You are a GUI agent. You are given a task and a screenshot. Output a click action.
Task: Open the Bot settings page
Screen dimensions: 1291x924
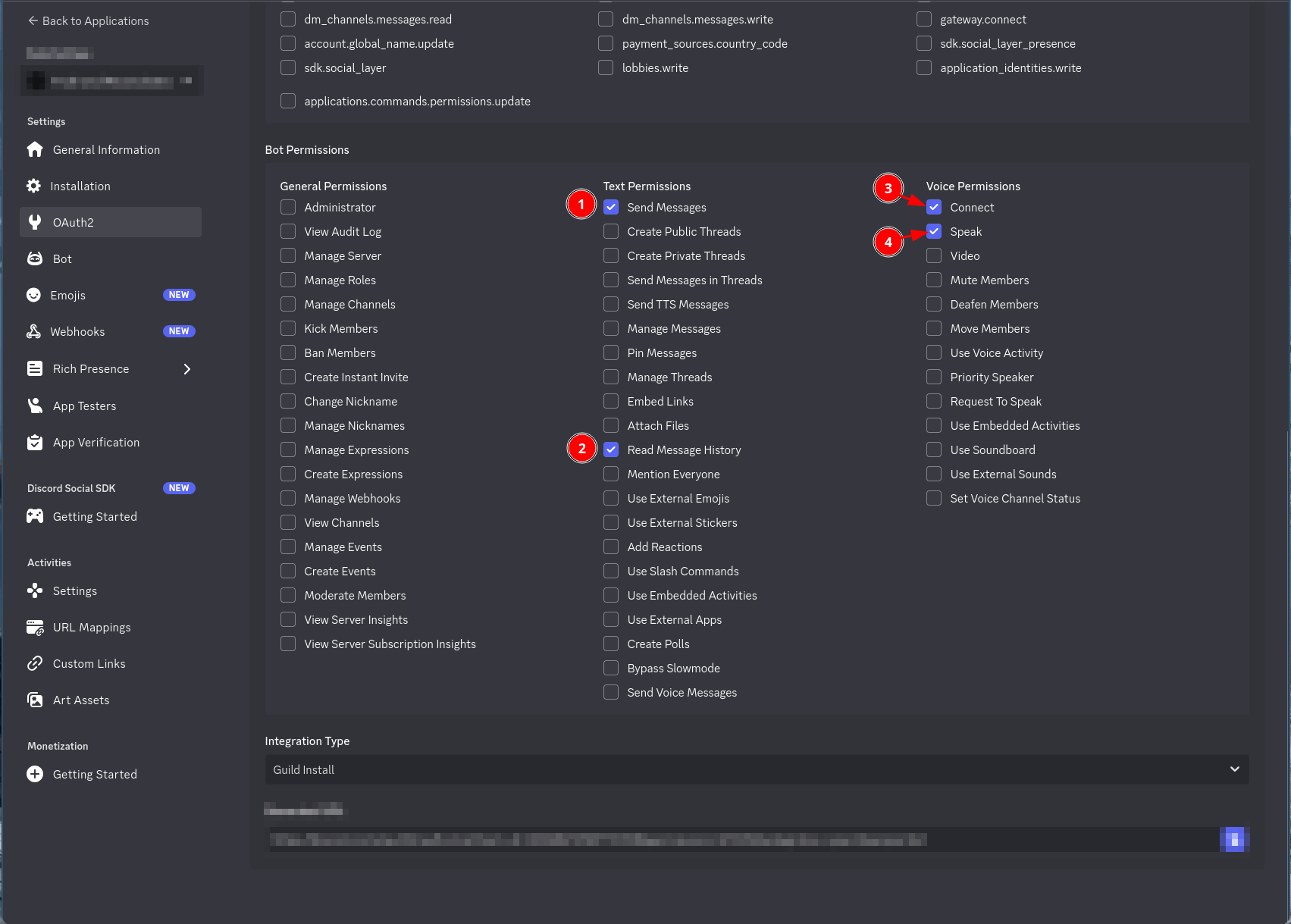111,258
